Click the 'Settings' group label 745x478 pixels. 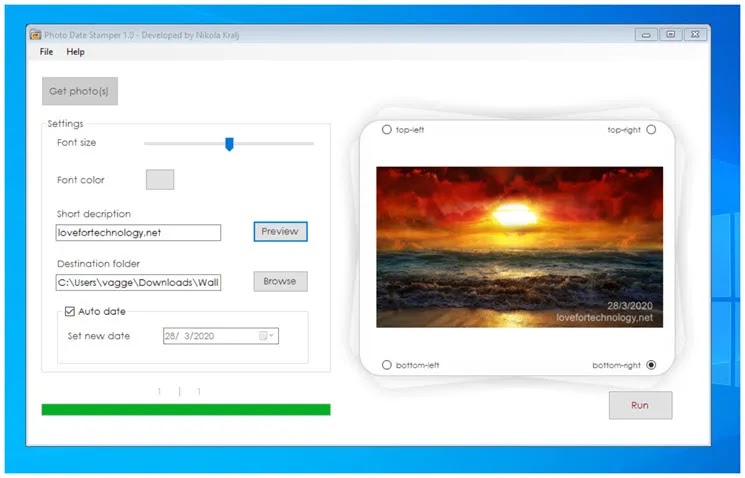[66, 124]
